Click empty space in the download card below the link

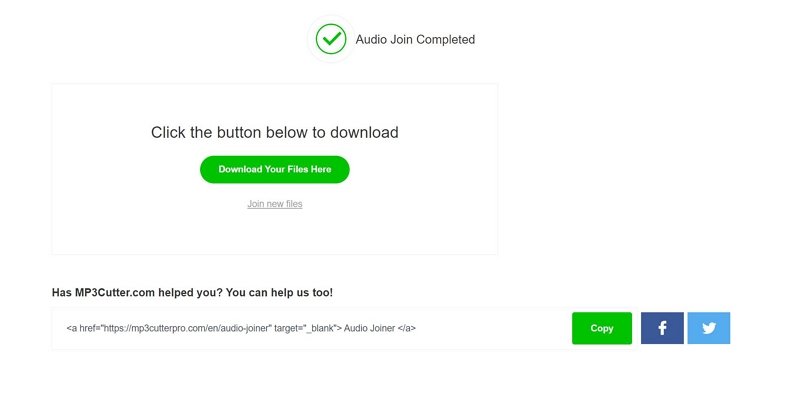[x=274, y=232]
